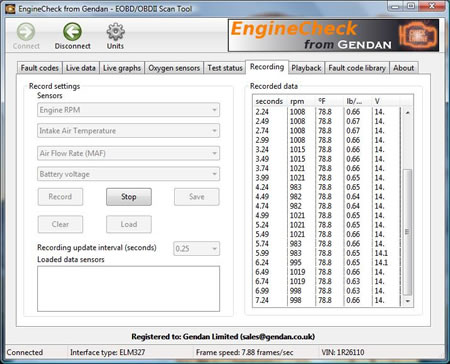Maximize the EngineCheck window
The height and width of the screenshot is (364, 450).
411,6
